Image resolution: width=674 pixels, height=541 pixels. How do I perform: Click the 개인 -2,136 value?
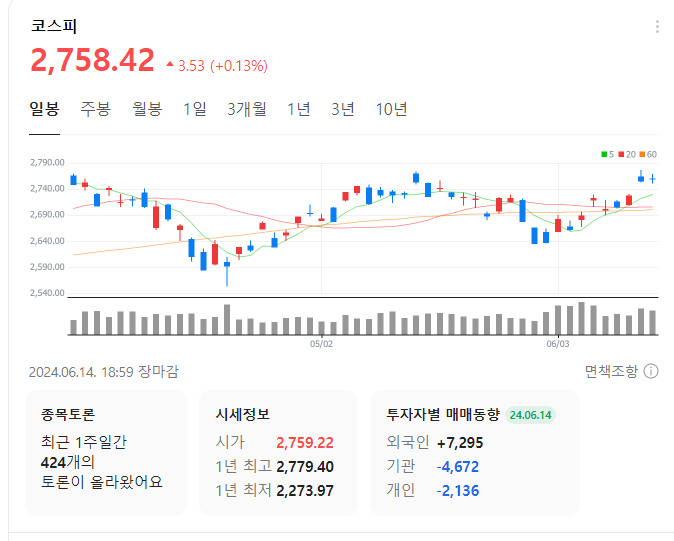pyautogui.click(x=457, y=491)
